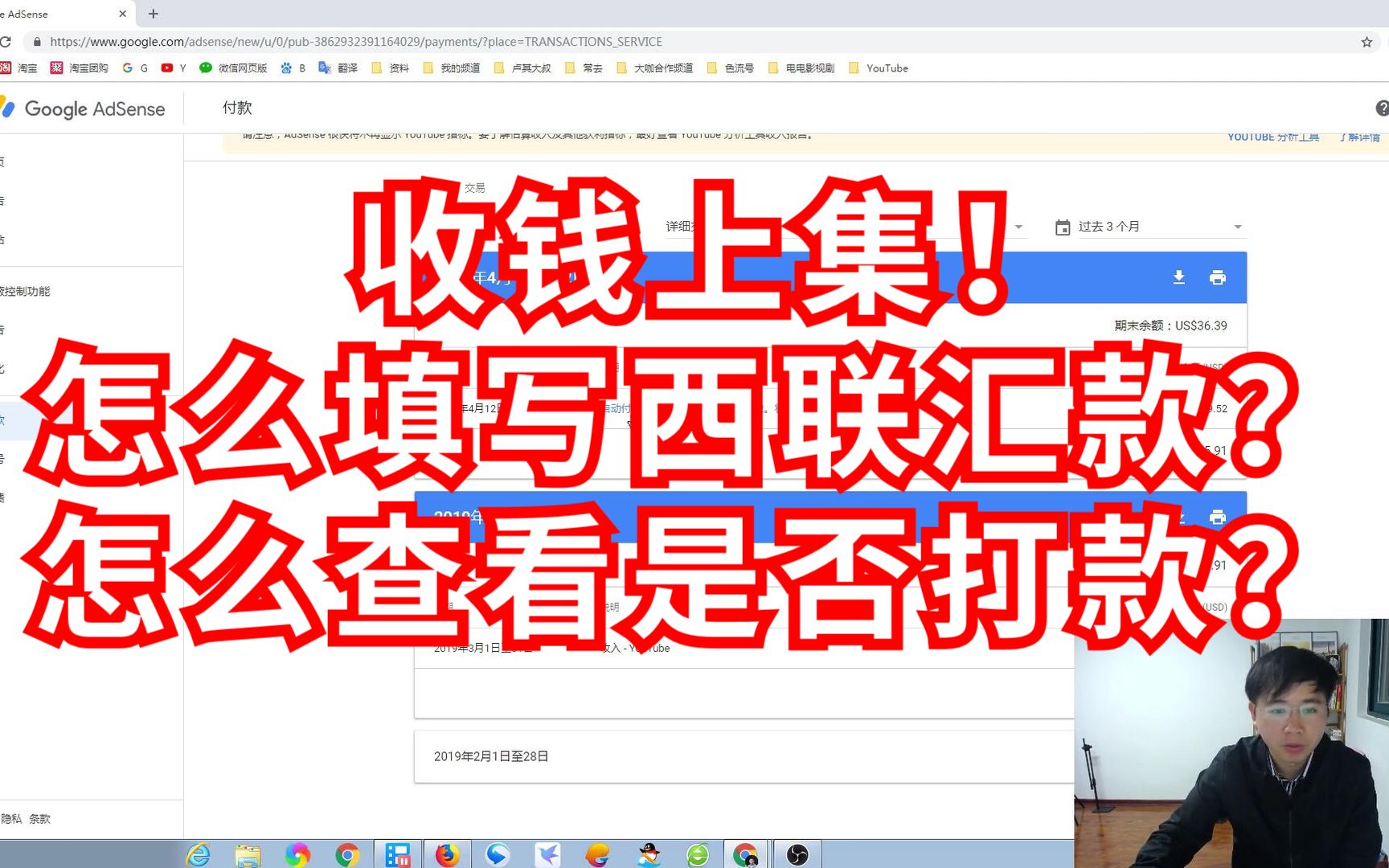Download the April transactions report

coord(1178,277)
